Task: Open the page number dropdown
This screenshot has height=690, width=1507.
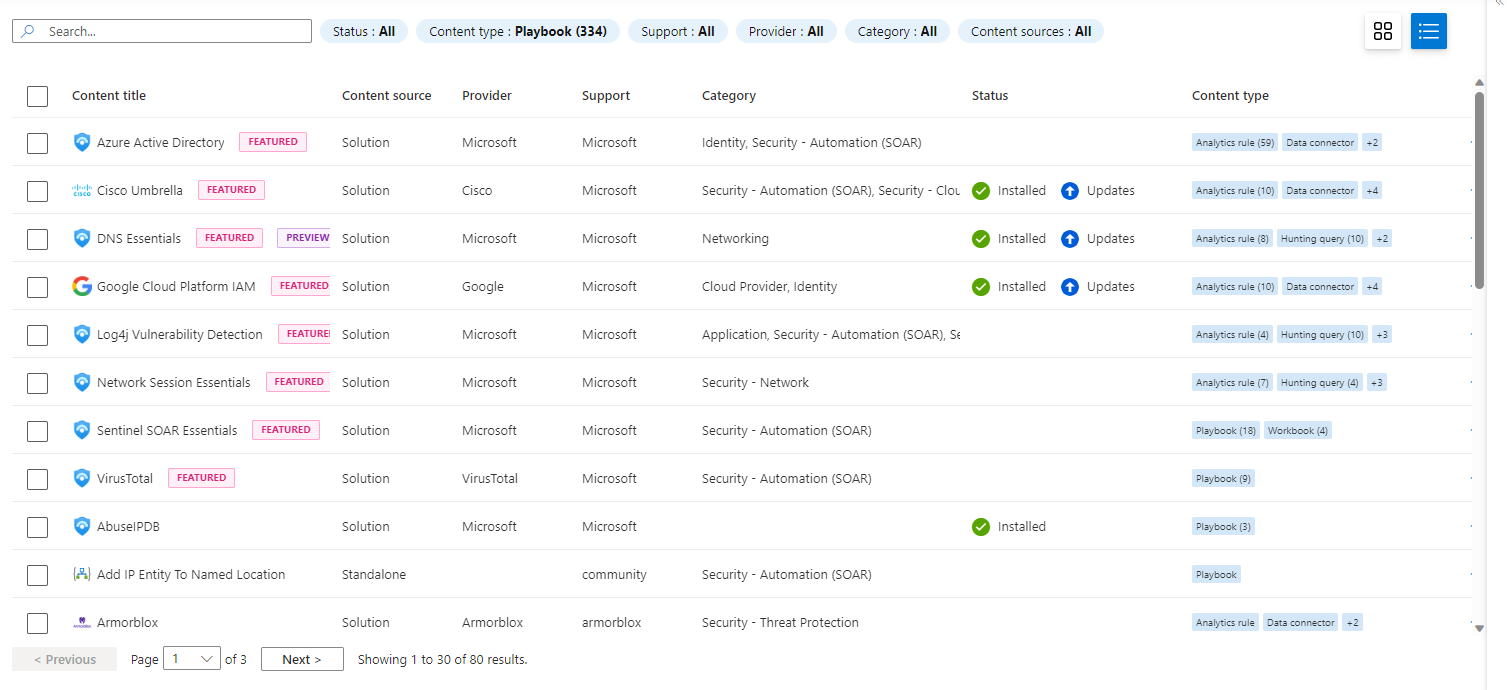Action: click(x=192, y=659)
